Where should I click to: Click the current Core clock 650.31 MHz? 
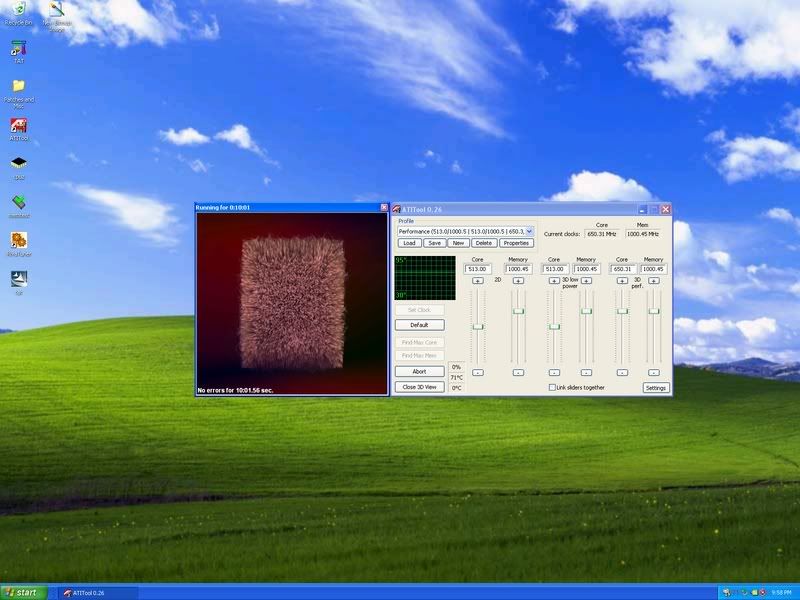coord(602,234)
